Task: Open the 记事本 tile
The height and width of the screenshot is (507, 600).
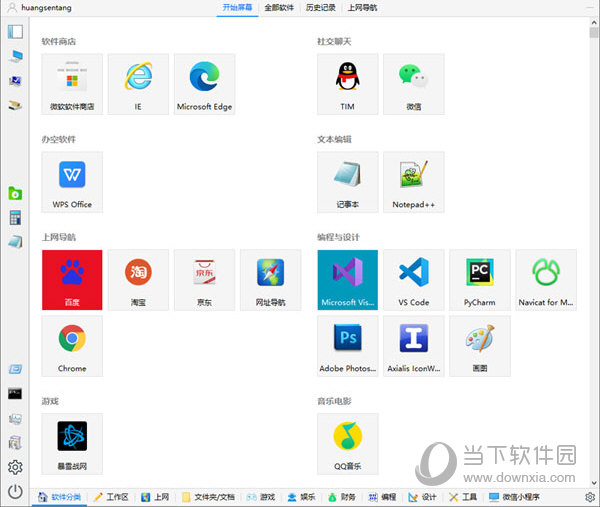Action: [x=347, y=182]
